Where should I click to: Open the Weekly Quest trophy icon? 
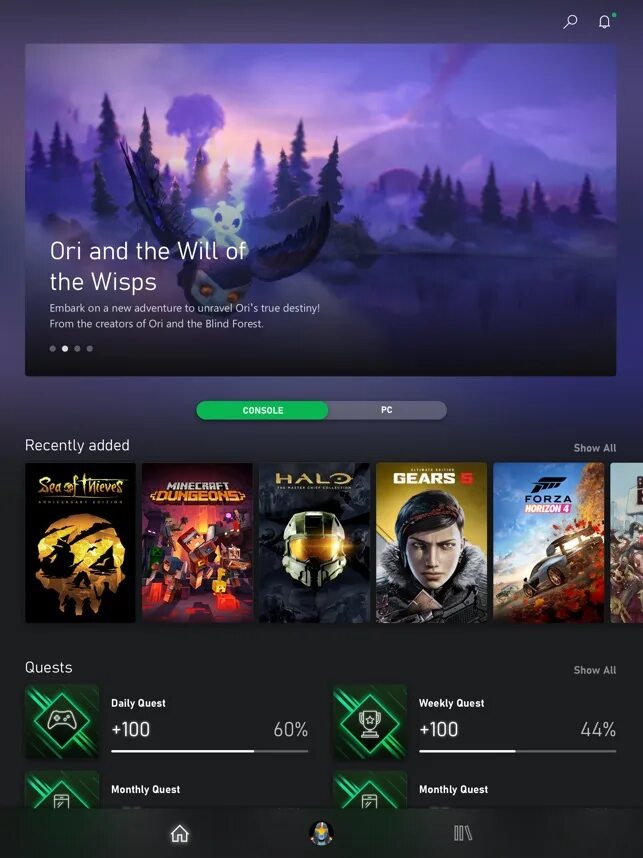click(370, 721)
